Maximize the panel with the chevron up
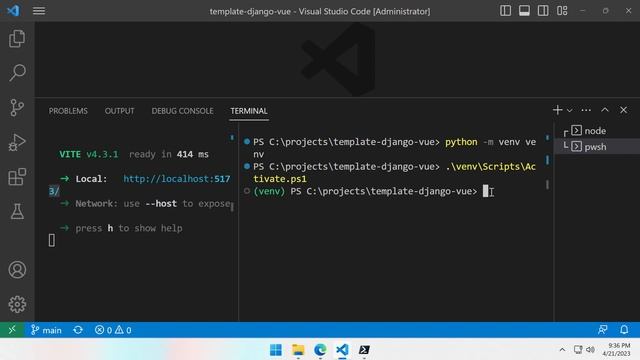 (604, 110)
